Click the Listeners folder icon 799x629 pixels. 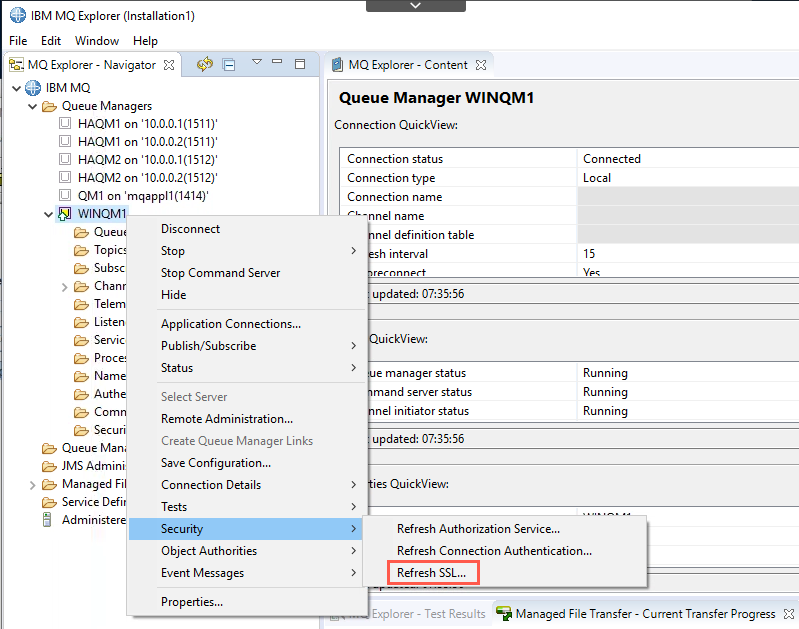point(82,322)
